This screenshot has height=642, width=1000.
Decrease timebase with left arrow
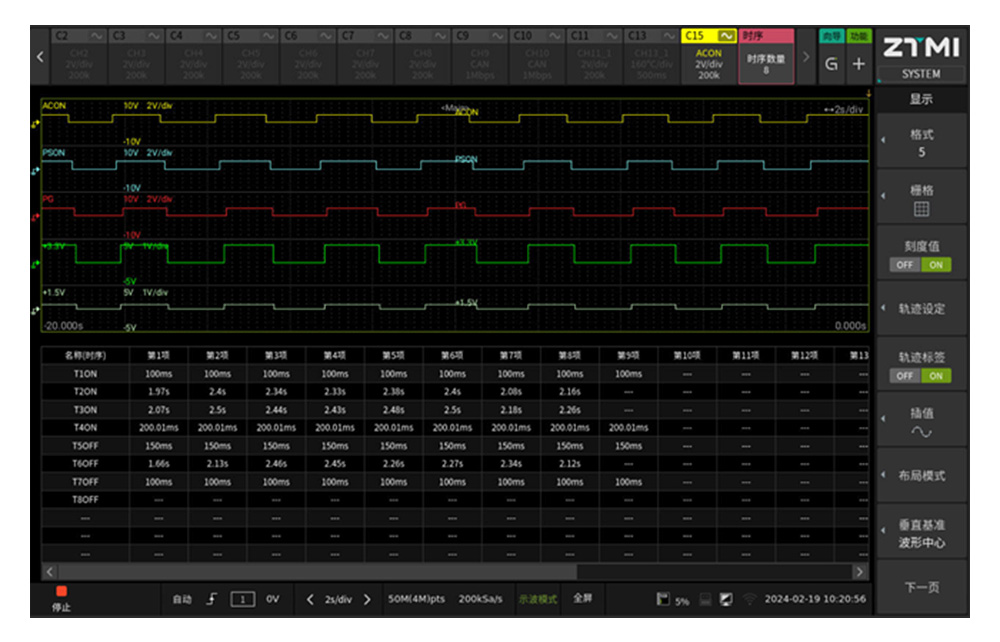(310, 599)
